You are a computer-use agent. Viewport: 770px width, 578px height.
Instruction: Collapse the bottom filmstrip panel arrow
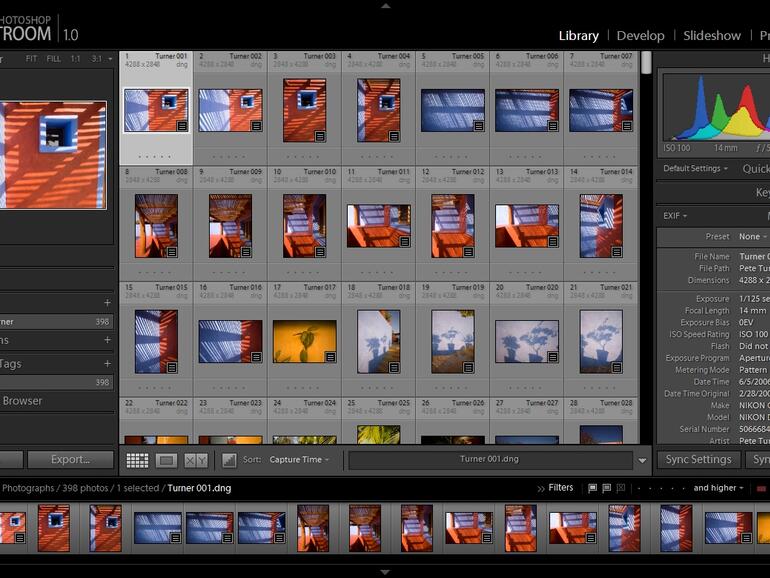(x=385, y=572)
